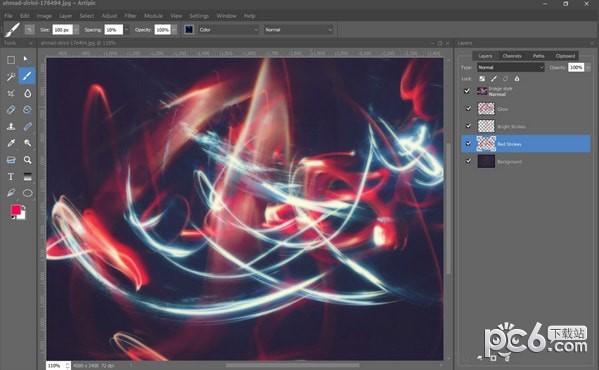Viewport: 599px width, 370px height.
Task: Select the blue Healing bandage tool
Action: (x=27, y=126)
